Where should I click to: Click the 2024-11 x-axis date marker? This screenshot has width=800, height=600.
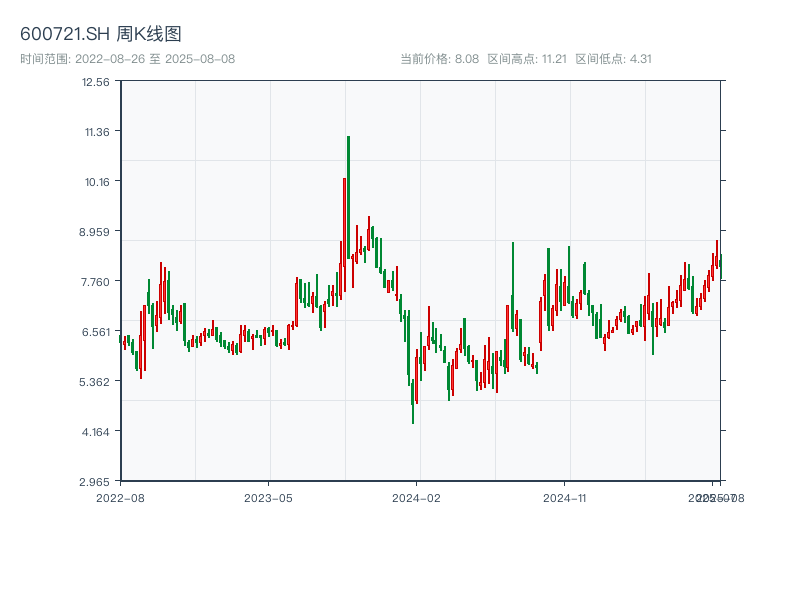click(x=565, y=497)
